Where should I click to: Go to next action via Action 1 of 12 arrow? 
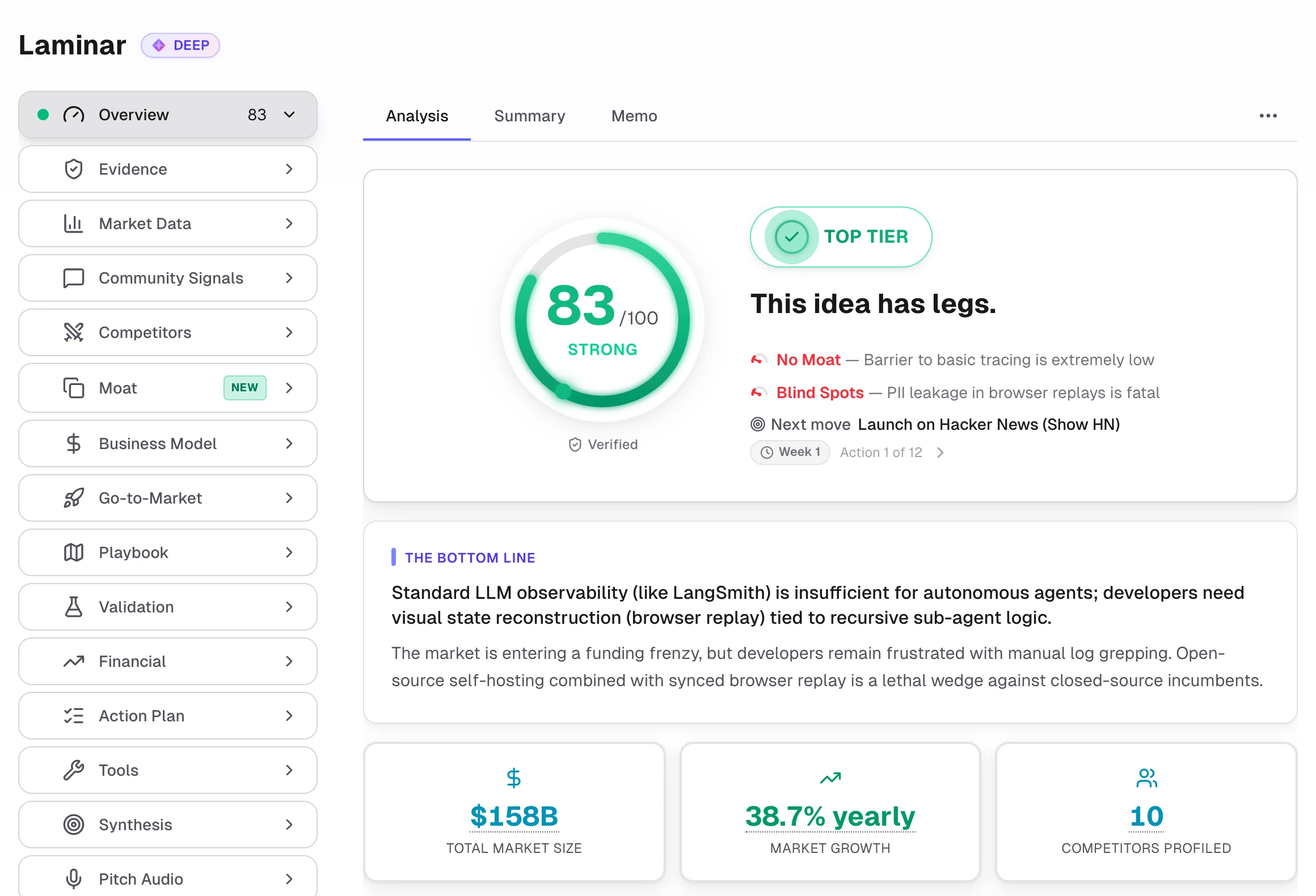click(x=940, y=453)
